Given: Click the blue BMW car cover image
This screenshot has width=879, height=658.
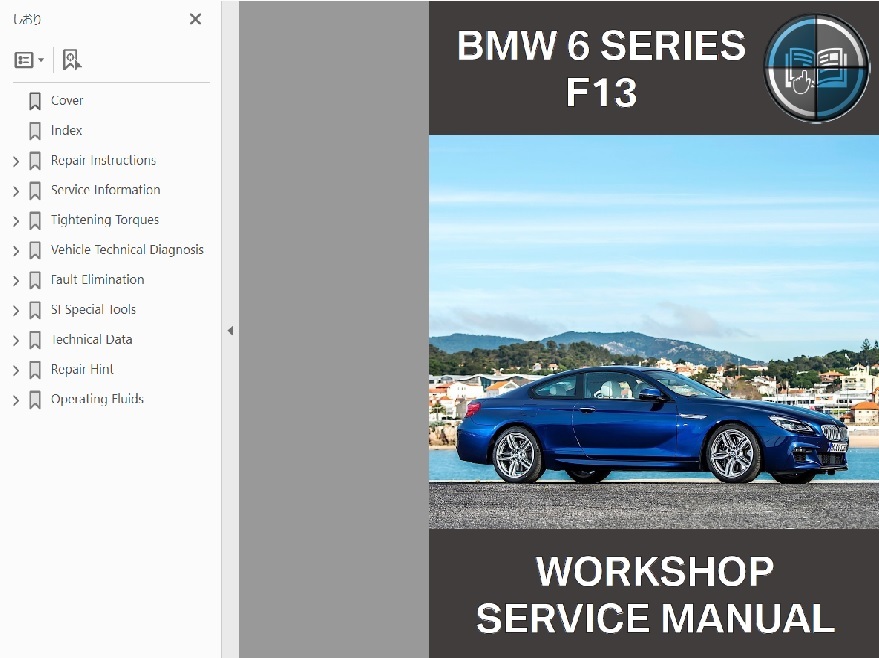Looking at the screenshot, I should (654, 332).
